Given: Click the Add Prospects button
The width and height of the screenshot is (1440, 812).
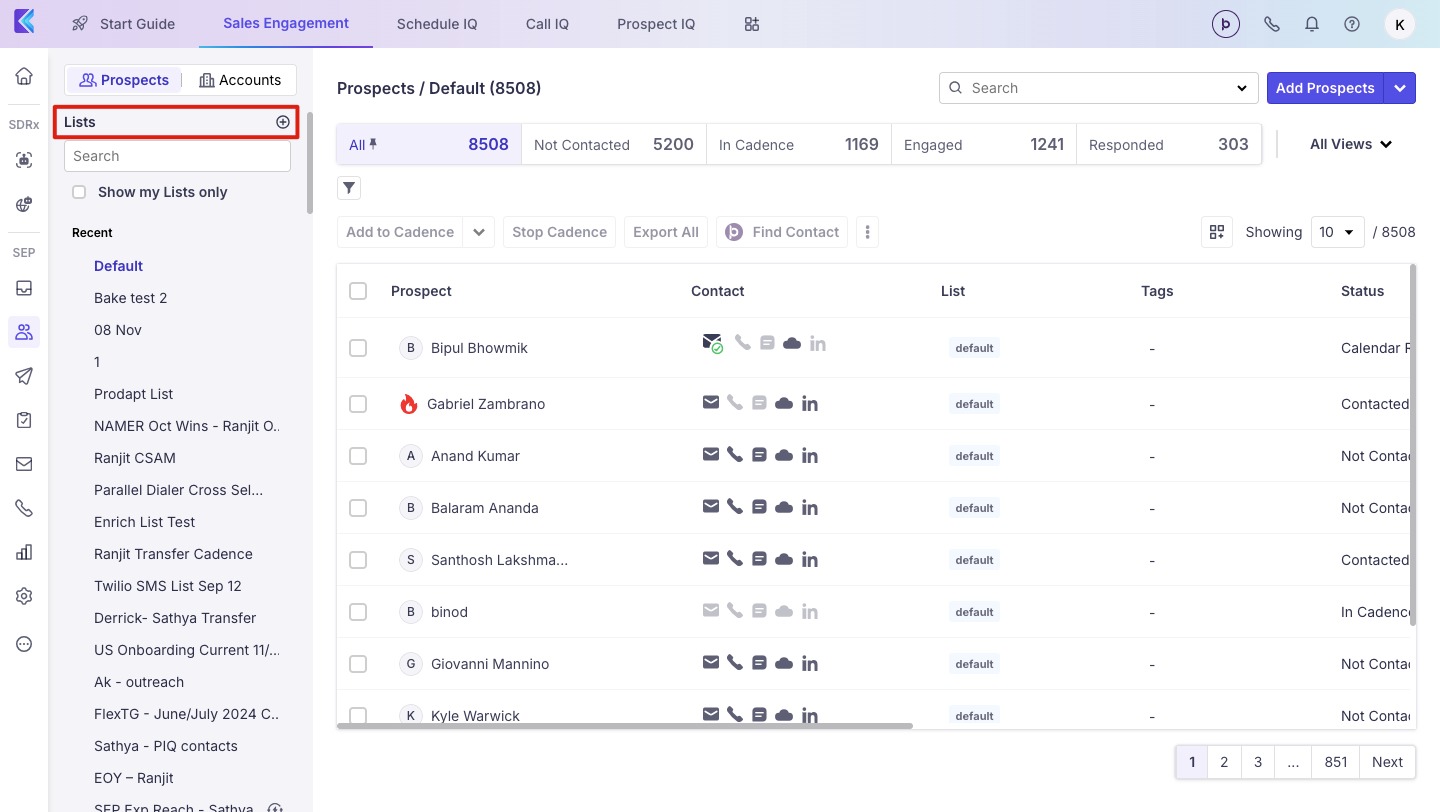Looking at the screenshot, I should pyautogui.click(x=1325, y=88).
